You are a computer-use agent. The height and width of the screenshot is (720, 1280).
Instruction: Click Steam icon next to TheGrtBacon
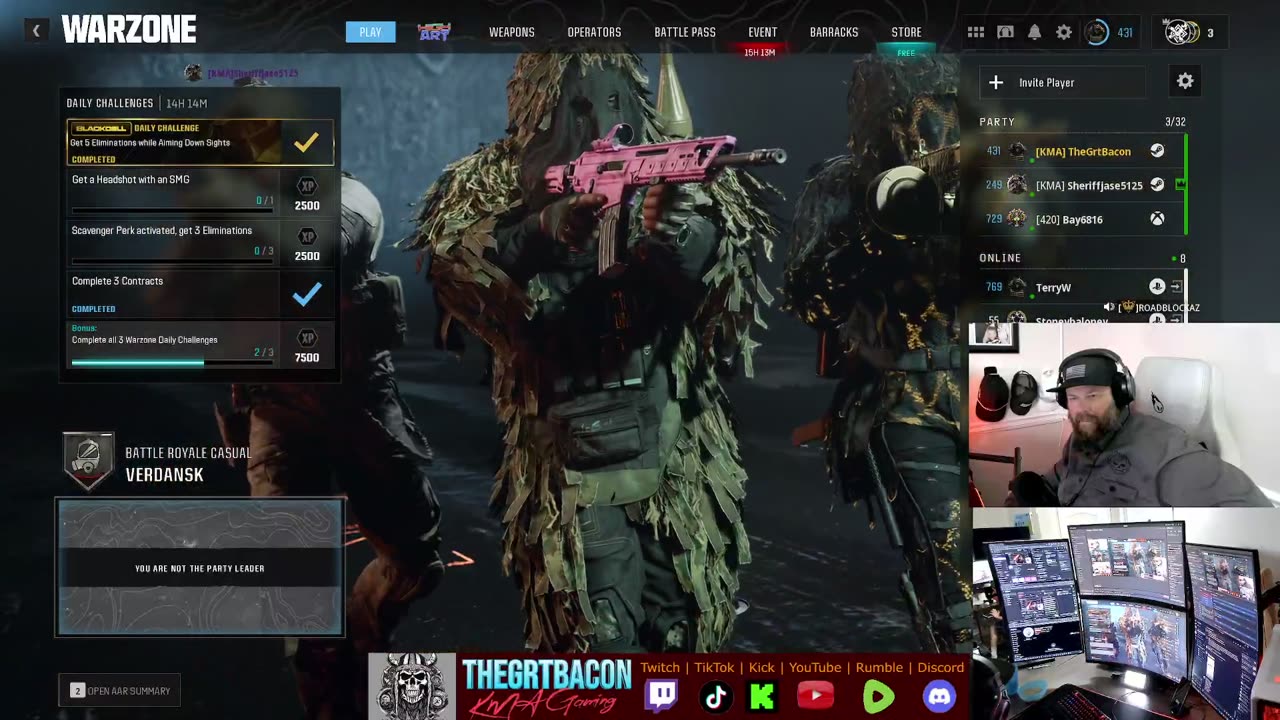pos(1157,151)
